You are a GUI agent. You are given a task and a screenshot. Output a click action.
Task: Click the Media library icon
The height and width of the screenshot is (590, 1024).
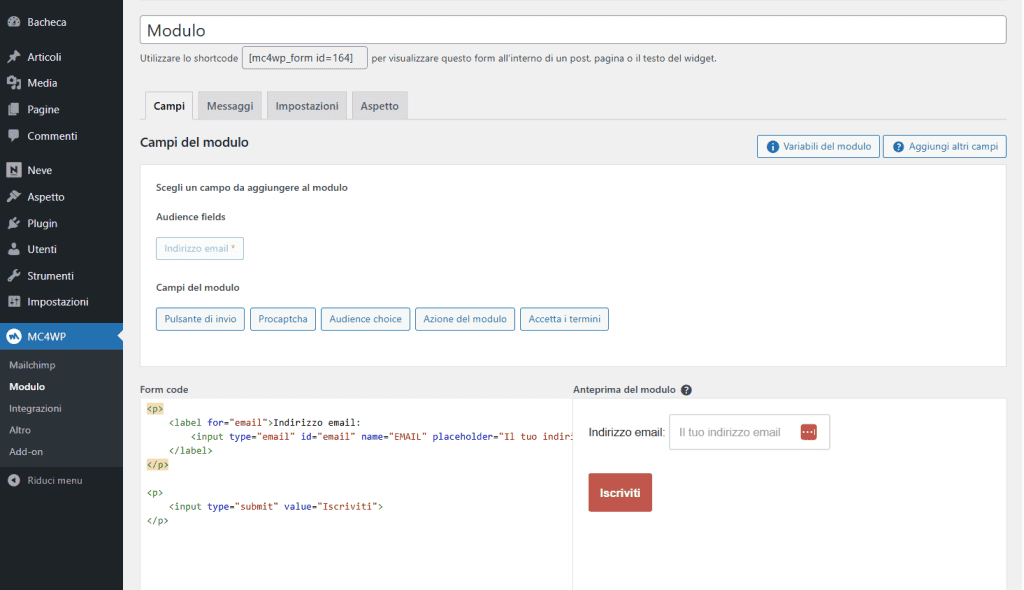pos(14,83)
